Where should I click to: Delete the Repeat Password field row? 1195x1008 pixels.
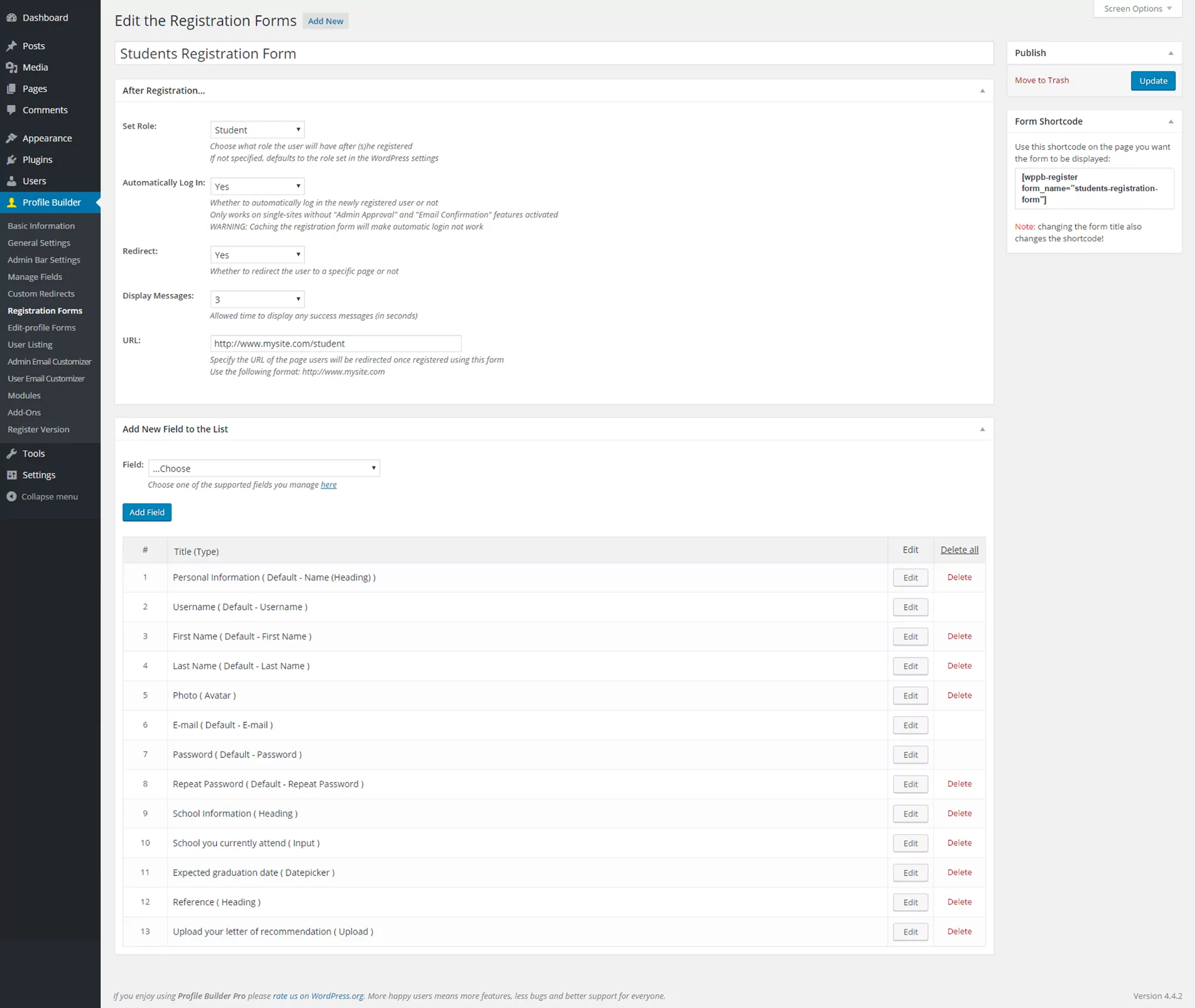pos(959,784)
